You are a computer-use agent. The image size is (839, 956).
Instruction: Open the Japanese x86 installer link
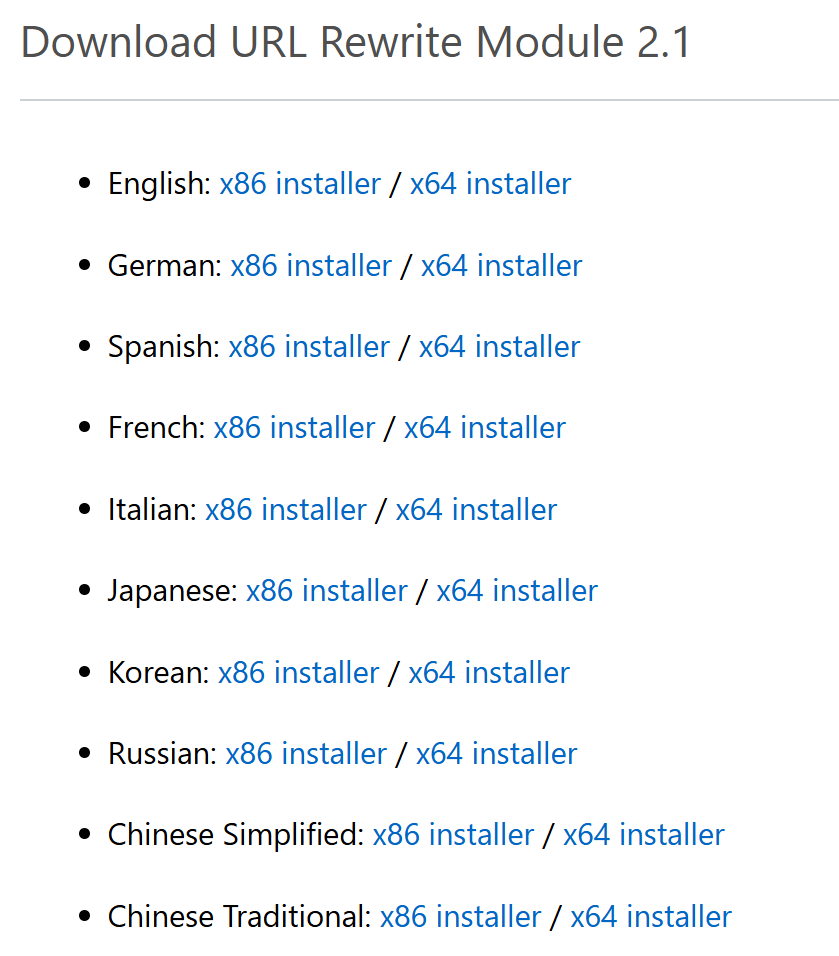[327, 591]
